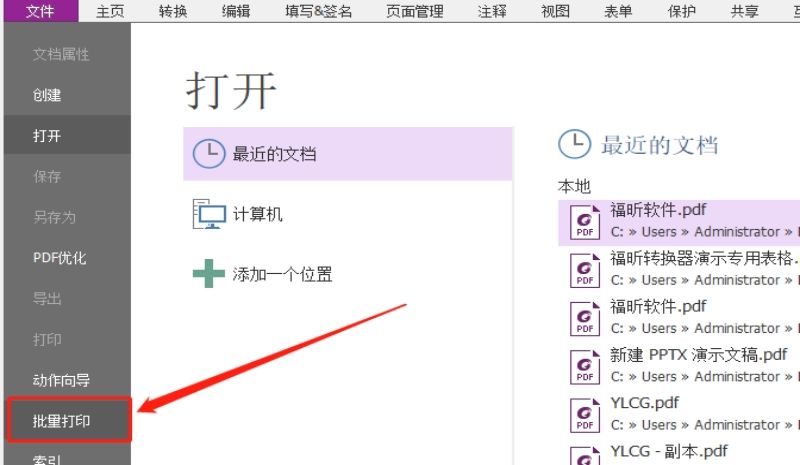Select 打开 in the file sidebar
This screenshot has width=800, height=465.
[67, 135]
